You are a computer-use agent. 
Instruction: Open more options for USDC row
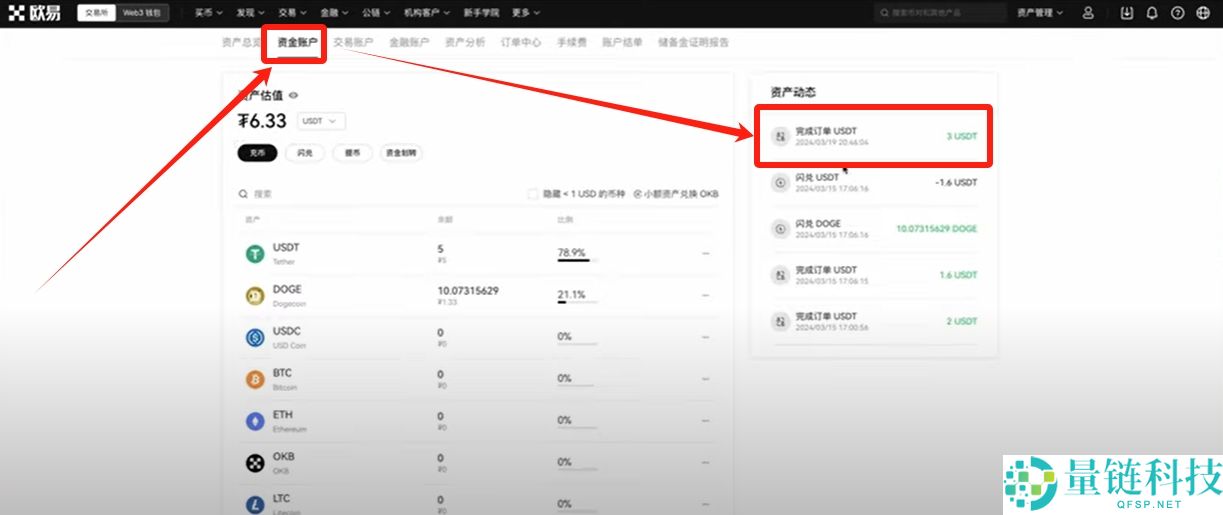[706, 338]
